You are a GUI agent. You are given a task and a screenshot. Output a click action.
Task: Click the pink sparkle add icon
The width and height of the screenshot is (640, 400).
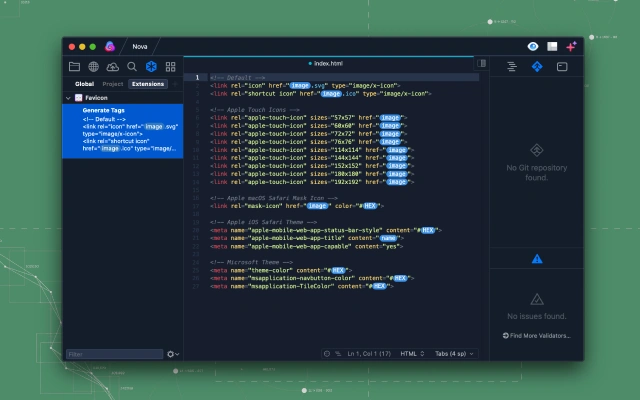click(x=571, y=47)
